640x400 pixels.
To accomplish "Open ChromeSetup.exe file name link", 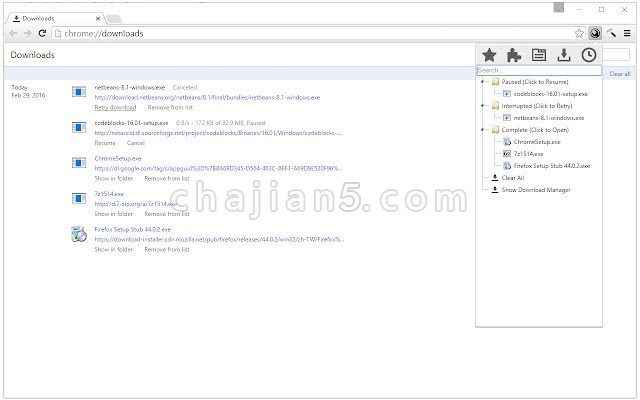I will coord(118,158).
